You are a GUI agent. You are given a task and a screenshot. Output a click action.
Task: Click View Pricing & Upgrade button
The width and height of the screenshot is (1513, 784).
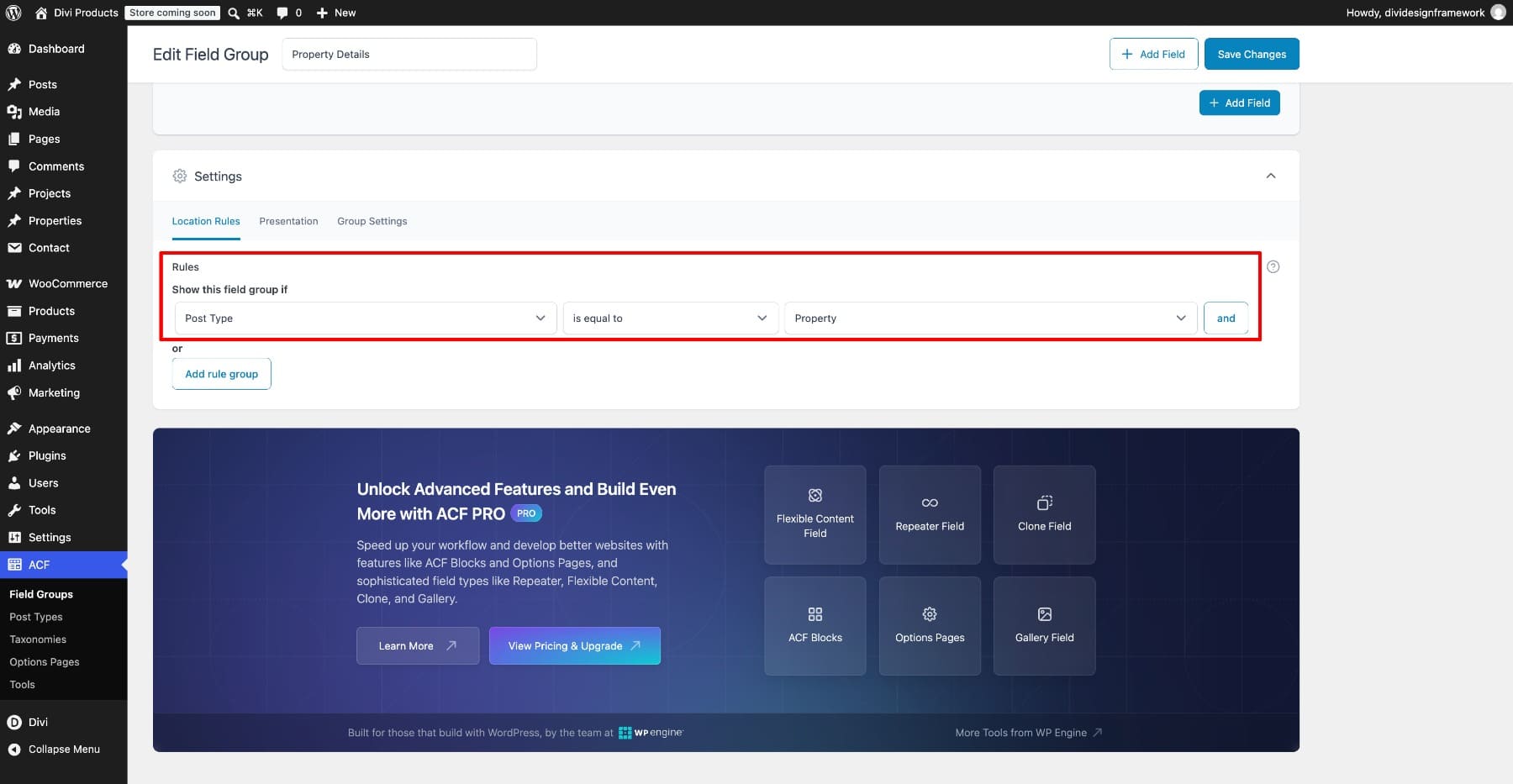(575, 646)
